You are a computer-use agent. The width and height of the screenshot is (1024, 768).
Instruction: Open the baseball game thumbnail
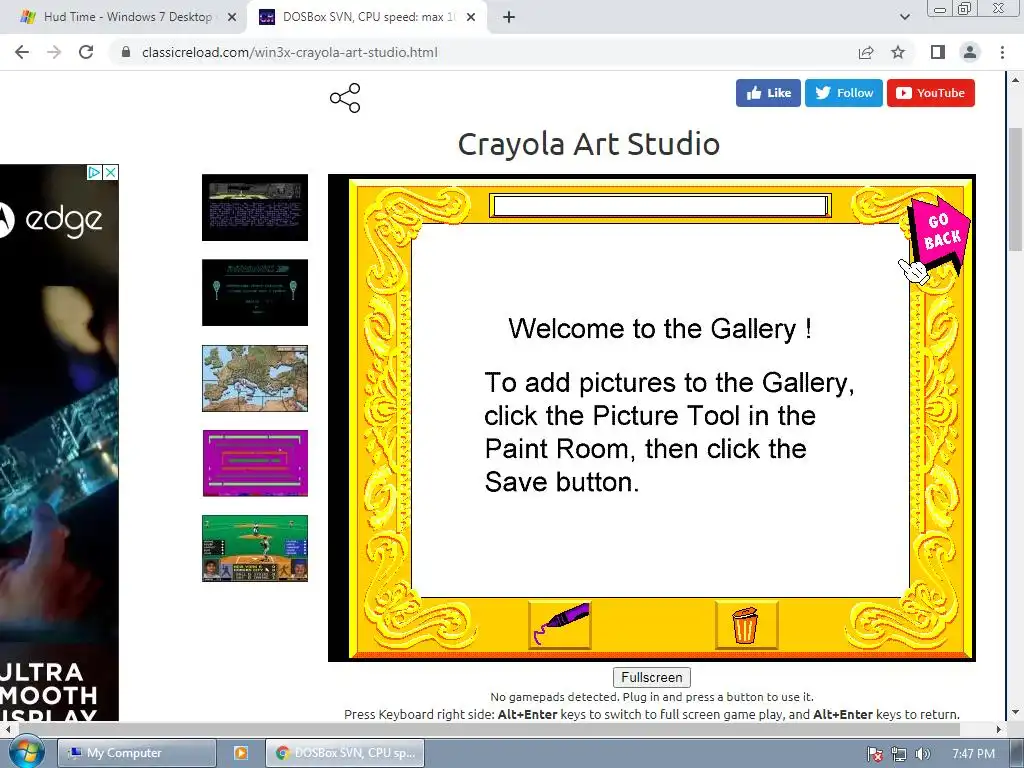pyautogui.click(x=255, y=549)
